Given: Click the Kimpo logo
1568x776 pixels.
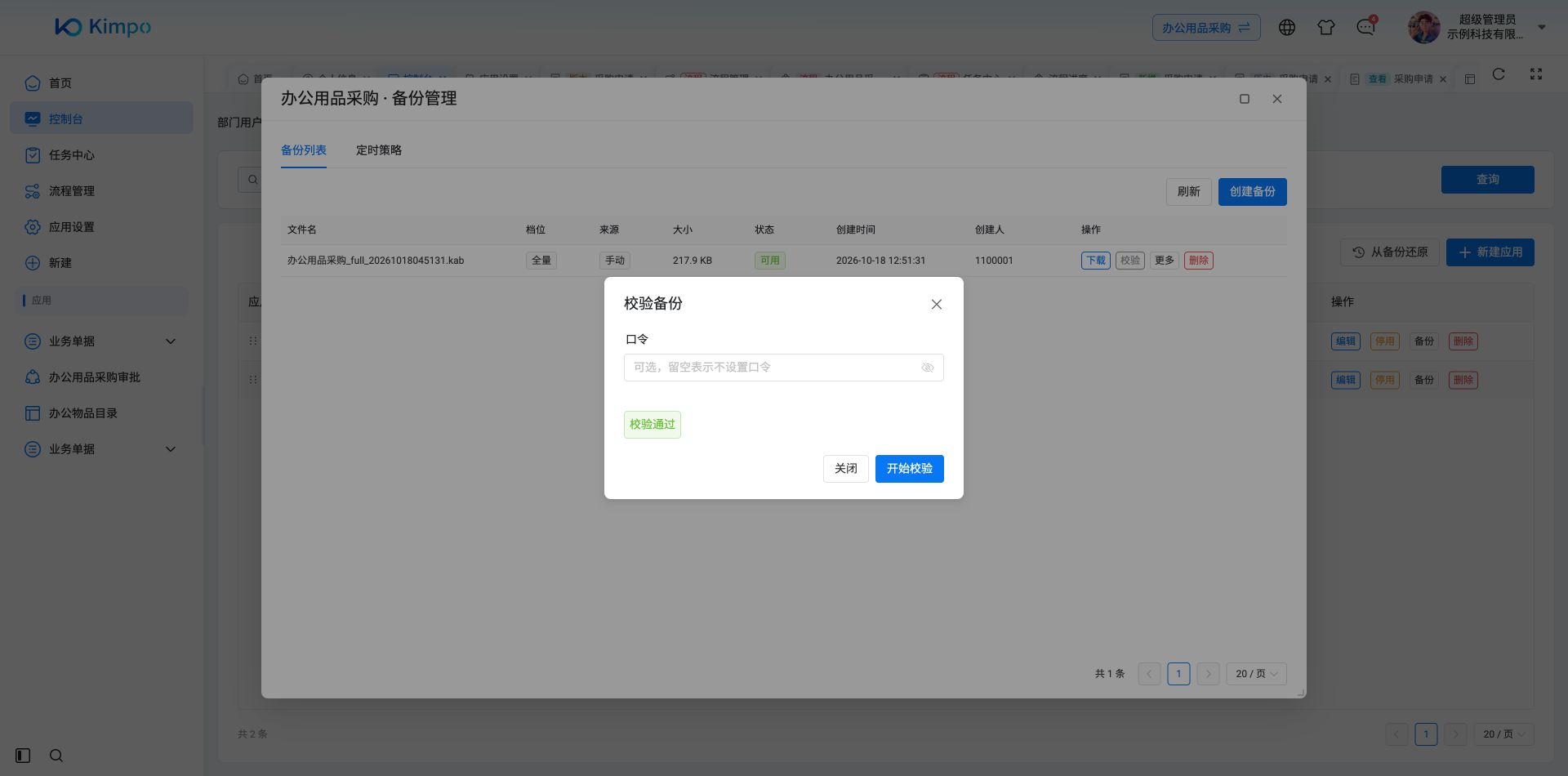Looking at the screenshot, I should (x=103, y=27).
